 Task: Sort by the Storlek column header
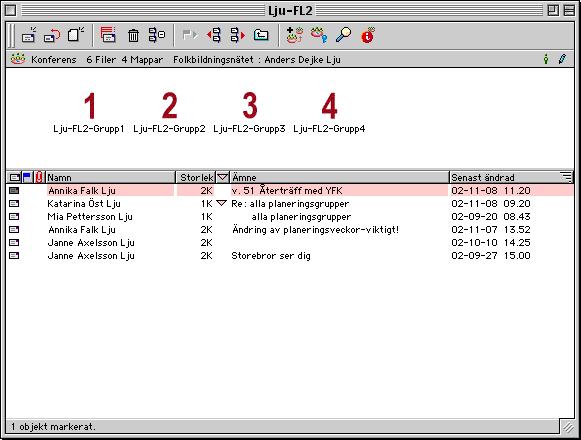tap(196, 178)
